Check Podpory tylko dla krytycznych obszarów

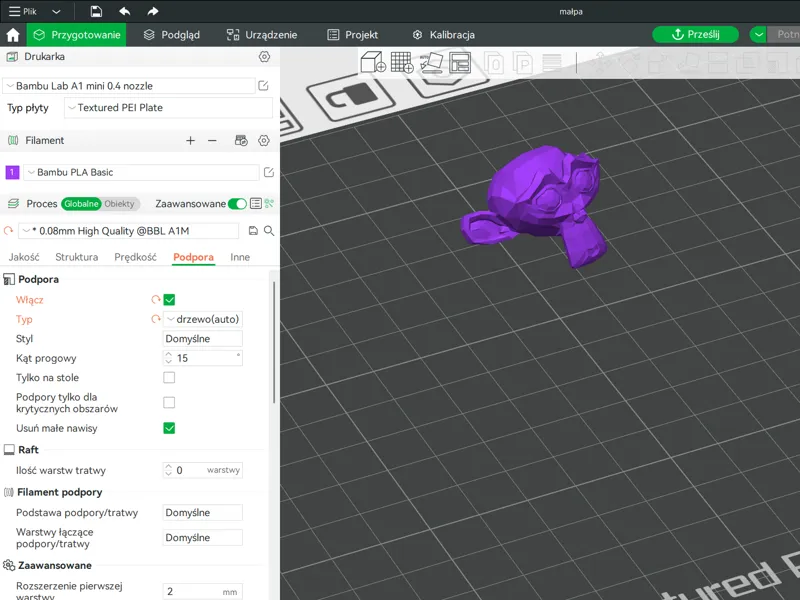pos(169,403)
